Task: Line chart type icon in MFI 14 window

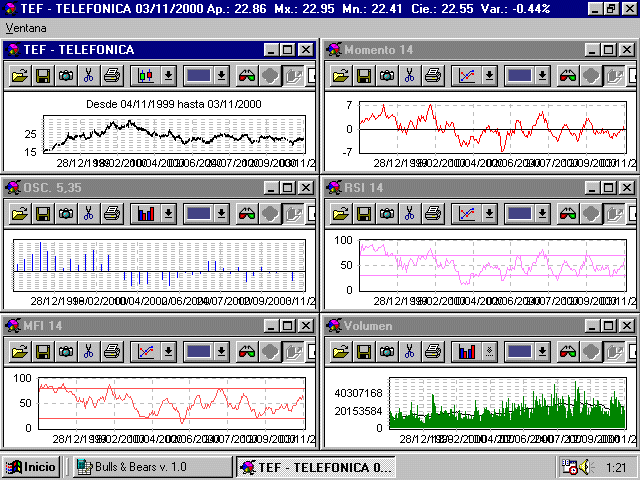Action: click(x=145, y=351)
